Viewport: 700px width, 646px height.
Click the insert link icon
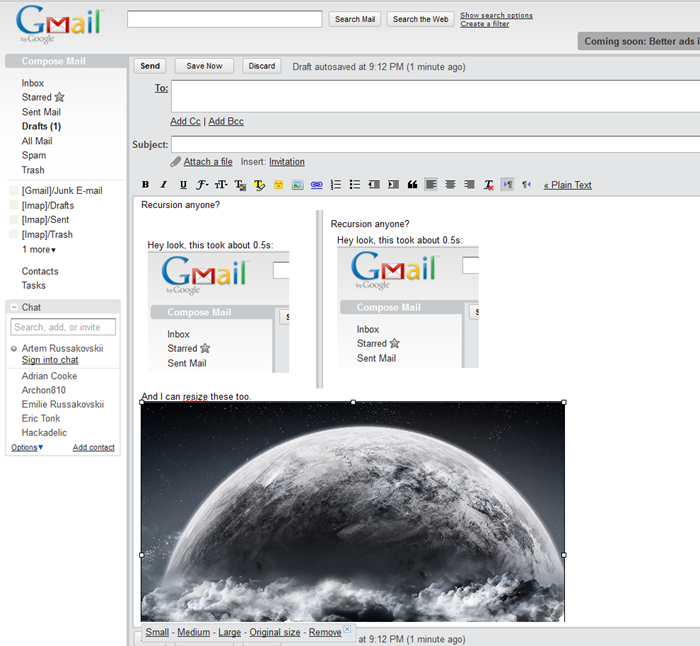click(317, 185)
